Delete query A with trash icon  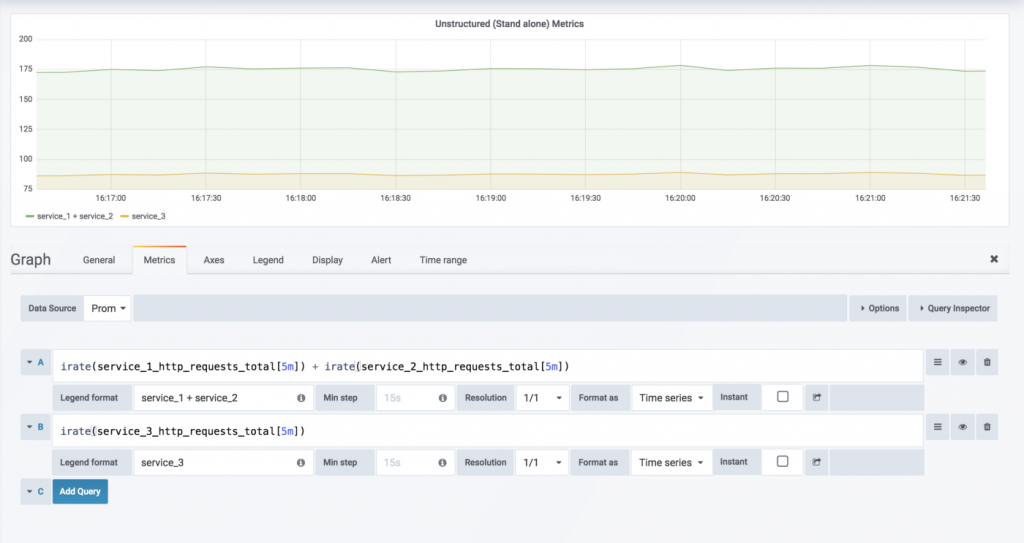[x=987, y=363]
